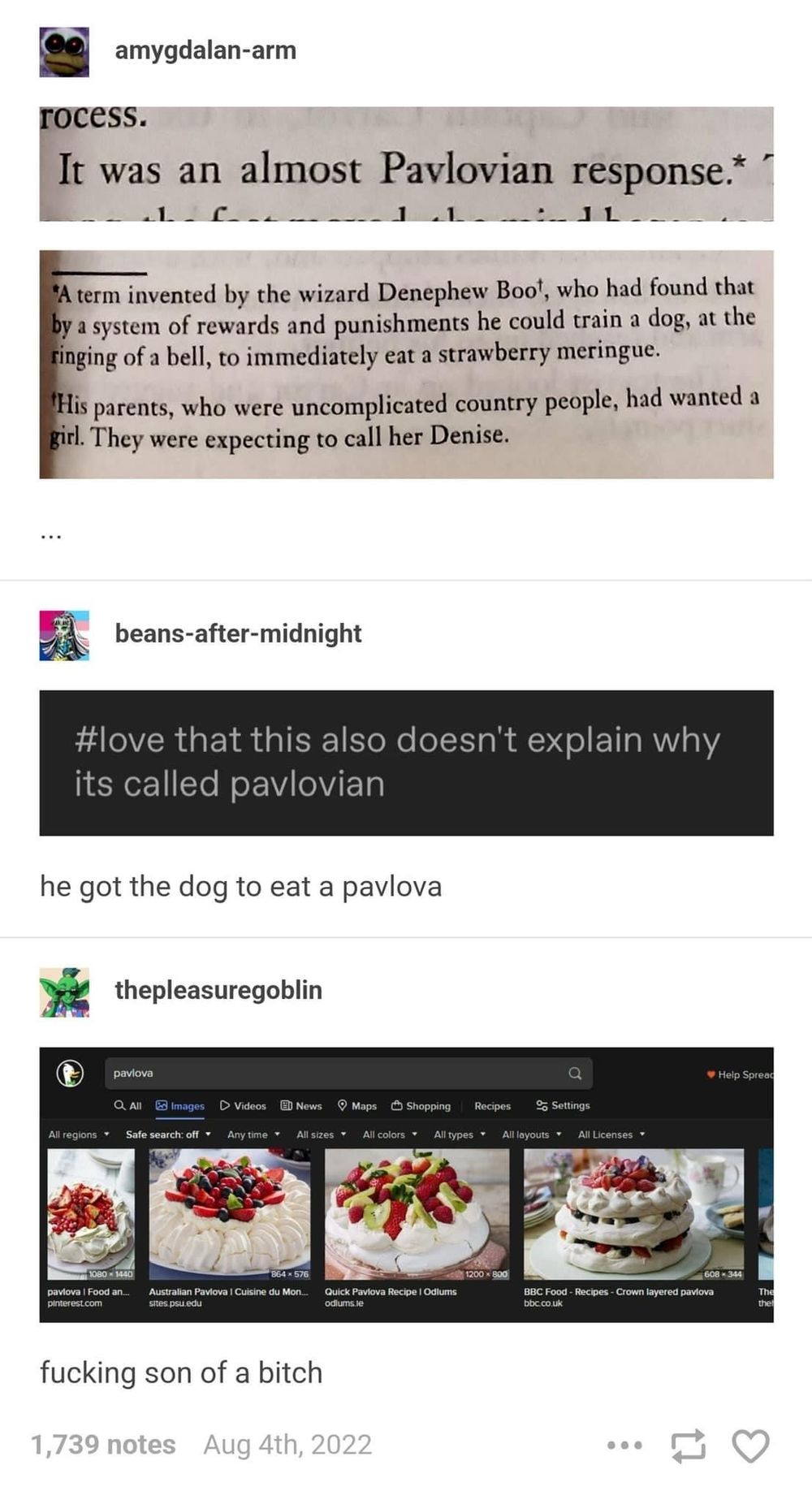Expand the All colors filter

(x=390, y=1134)
